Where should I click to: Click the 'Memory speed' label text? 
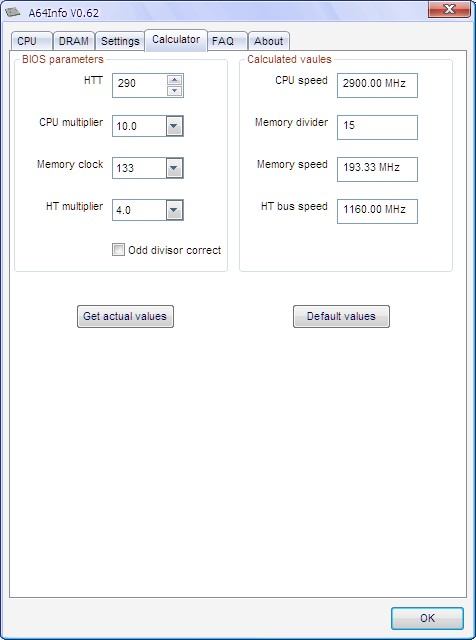tap(292, 164)
